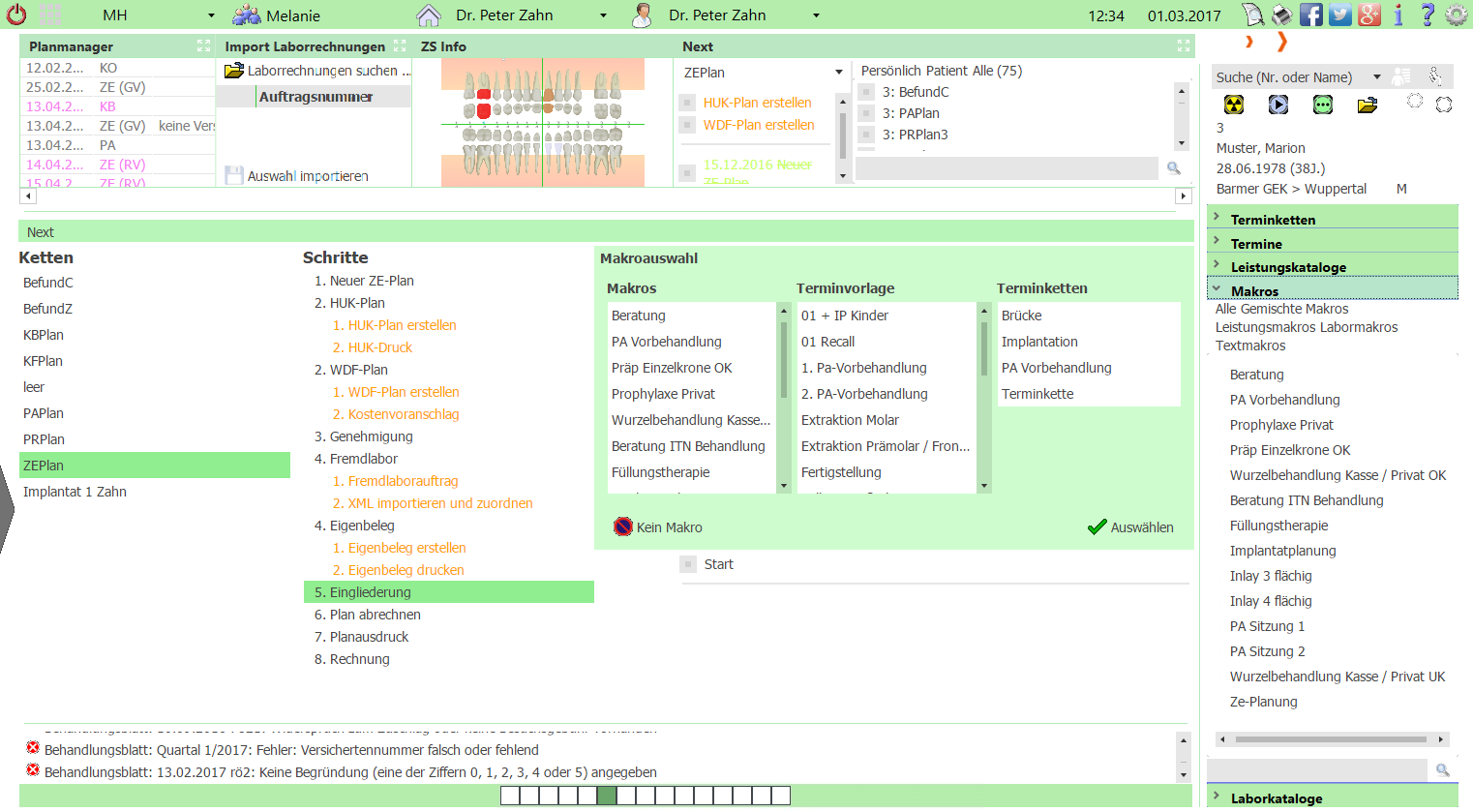Click the green ellipsis icon
Viewport: 1473px width, 812px height.
tap(1323, 105)
